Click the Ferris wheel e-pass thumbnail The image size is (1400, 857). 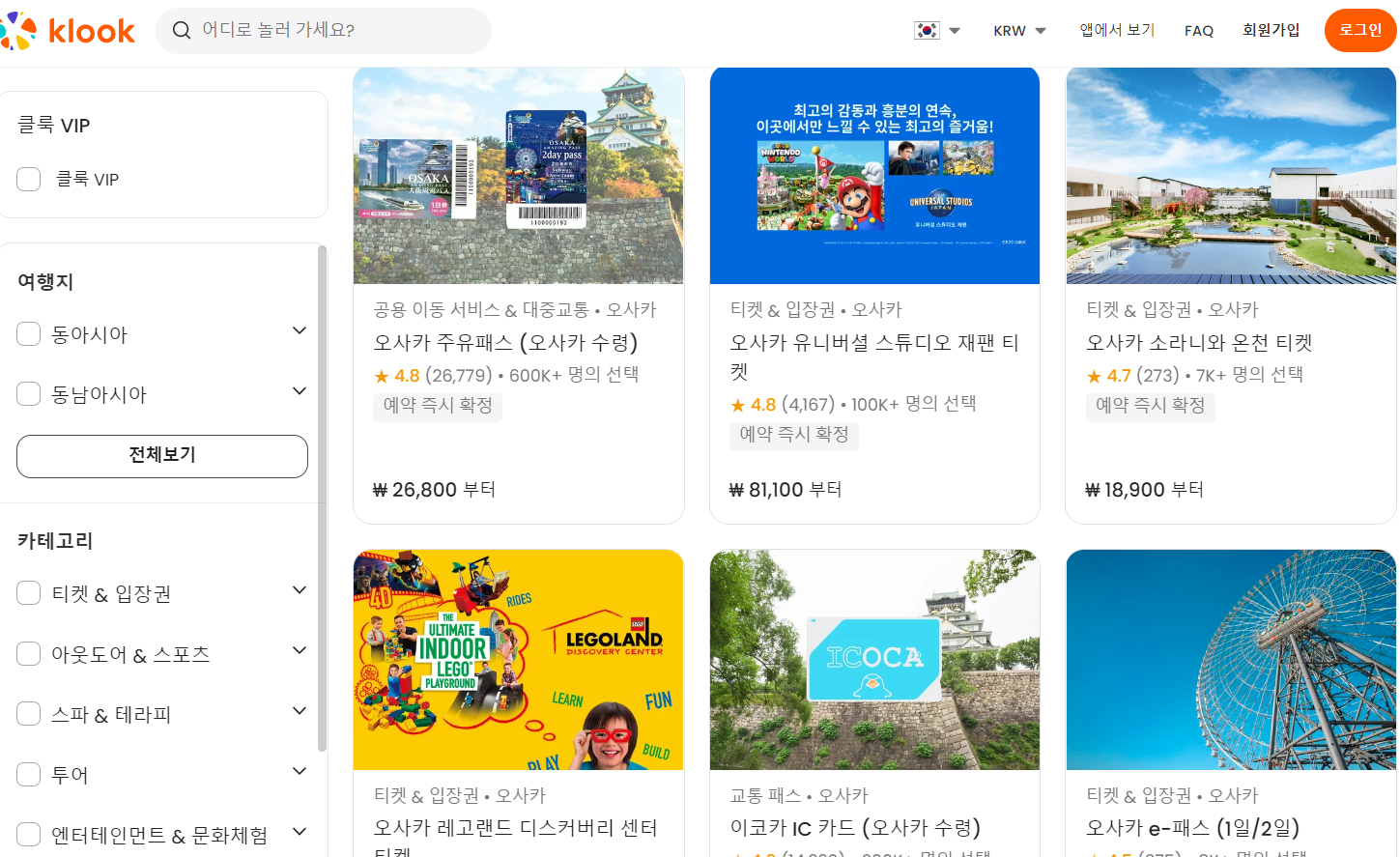(x=1231, y=660)
